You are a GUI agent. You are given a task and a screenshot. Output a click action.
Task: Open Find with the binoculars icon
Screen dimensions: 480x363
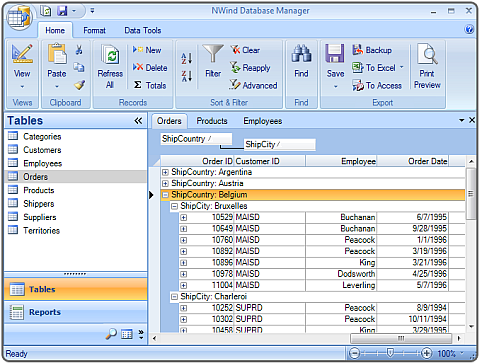tap(301, 53)
